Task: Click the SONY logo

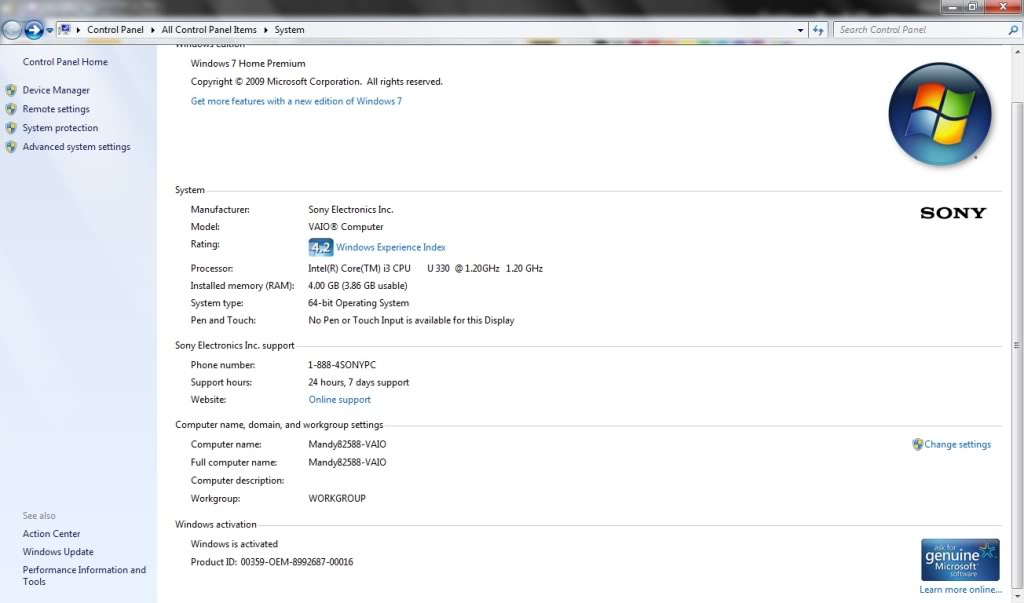Action: point(953,212)
